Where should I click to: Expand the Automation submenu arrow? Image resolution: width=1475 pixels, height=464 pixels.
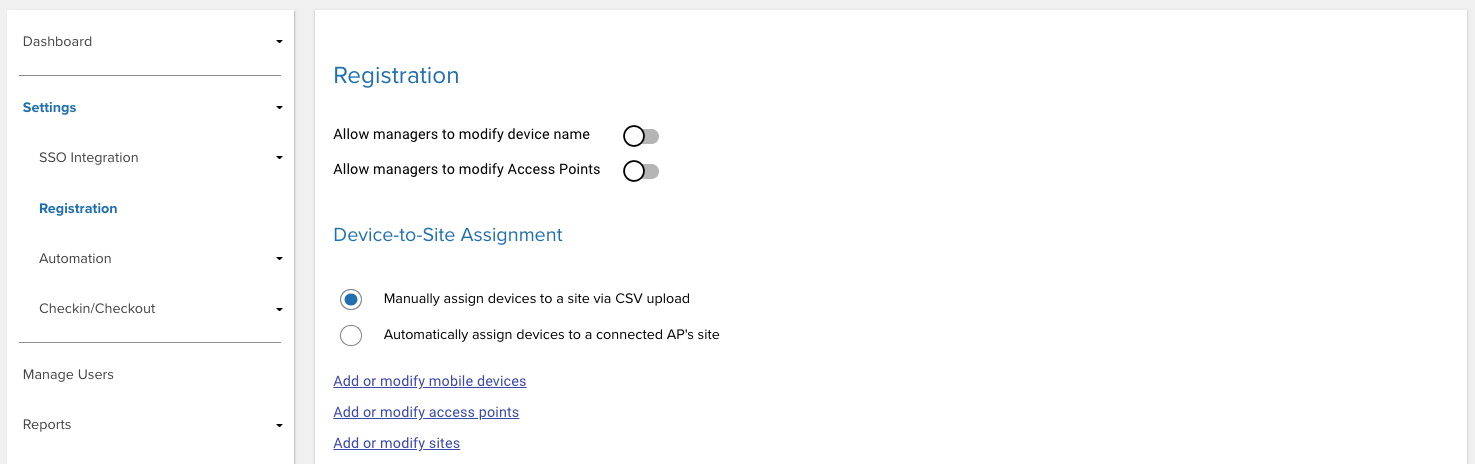tap(280, 259)
